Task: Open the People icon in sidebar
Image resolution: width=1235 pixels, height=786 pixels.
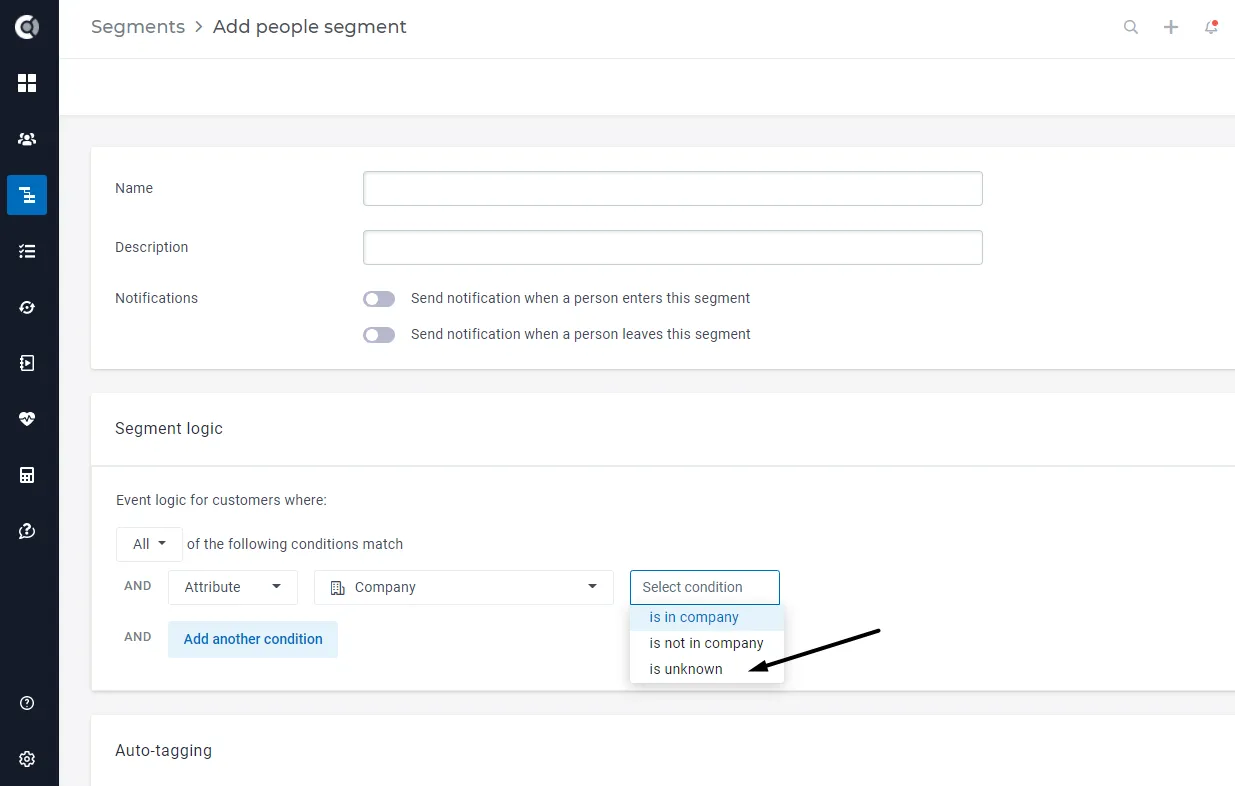Action: tap(27, 139)
